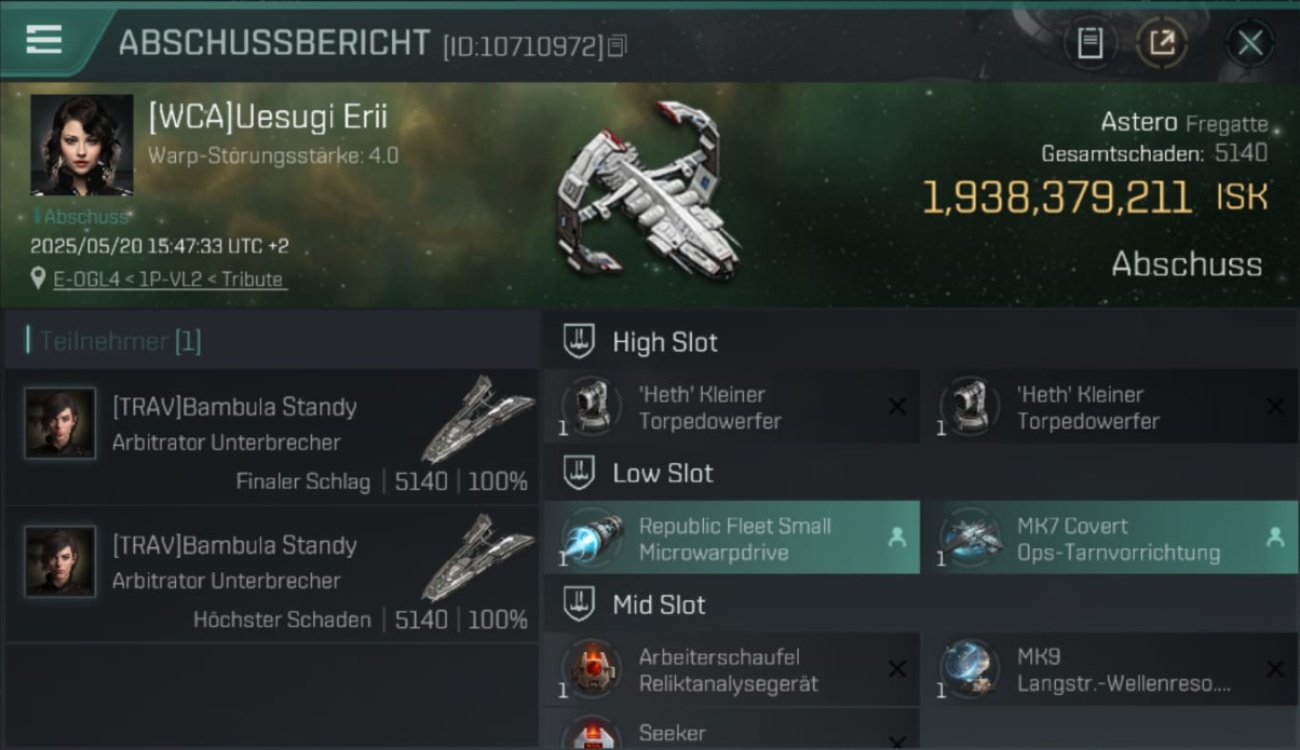Select the Arbeiterschaufel Reliktanalysegerät item
The image size is (1300, 750).
(732, 669)
